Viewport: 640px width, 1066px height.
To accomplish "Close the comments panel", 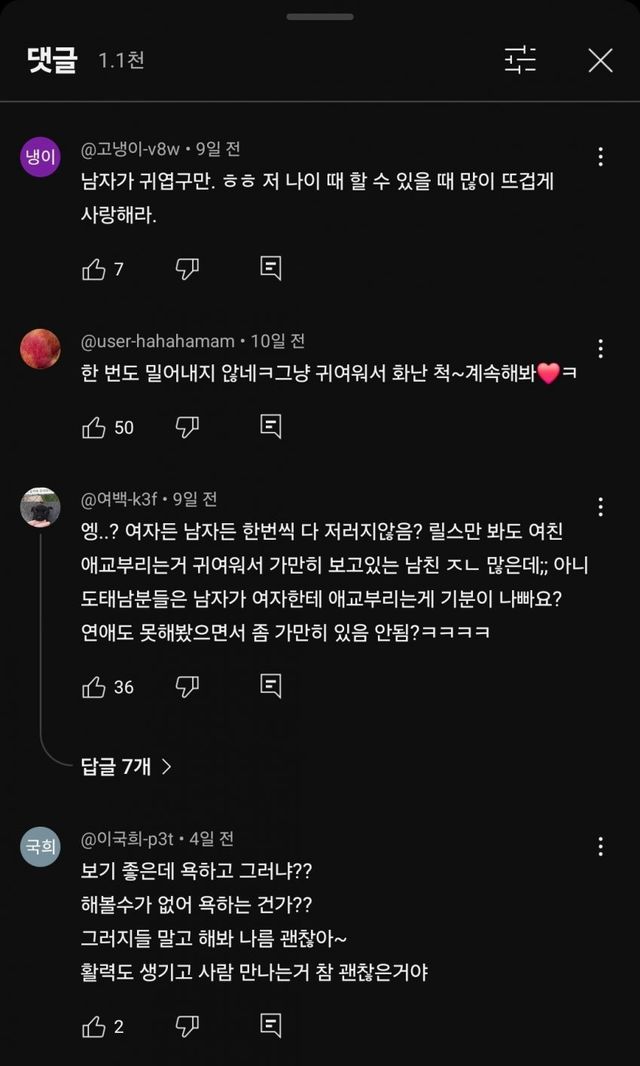I will [600, 60].
